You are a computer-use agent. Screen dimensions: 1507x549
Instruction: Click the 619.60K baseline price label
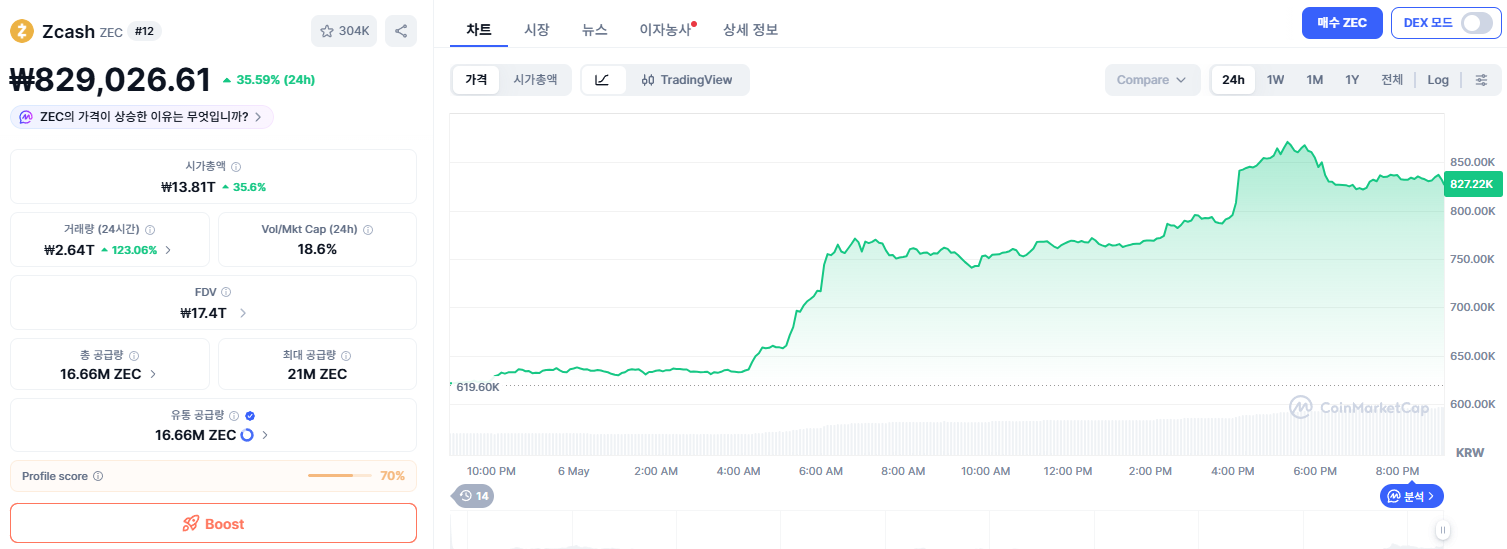click(477, 386)
